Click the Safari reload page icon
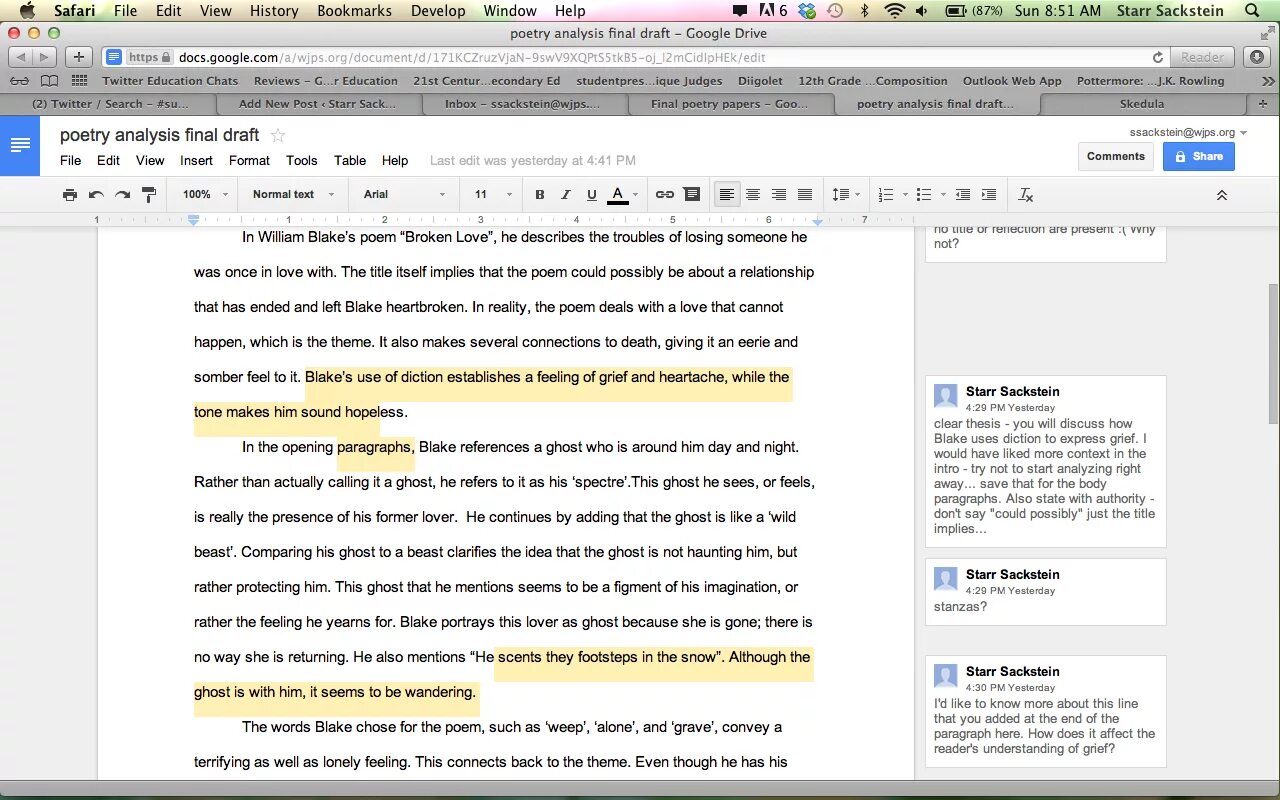 click(1158, 58)
